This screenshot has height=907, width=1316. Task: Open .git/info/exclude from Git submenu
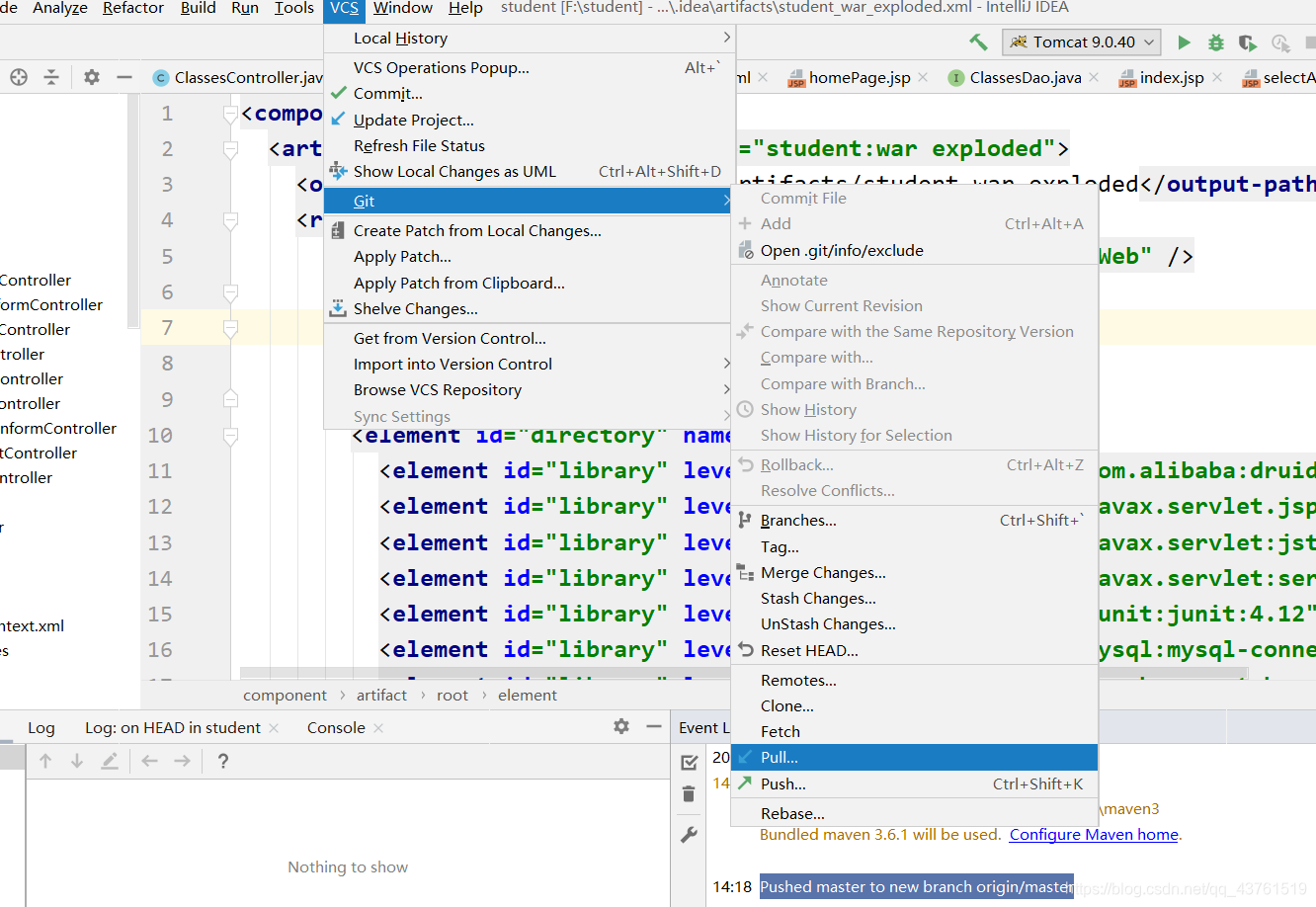point(914,250)
